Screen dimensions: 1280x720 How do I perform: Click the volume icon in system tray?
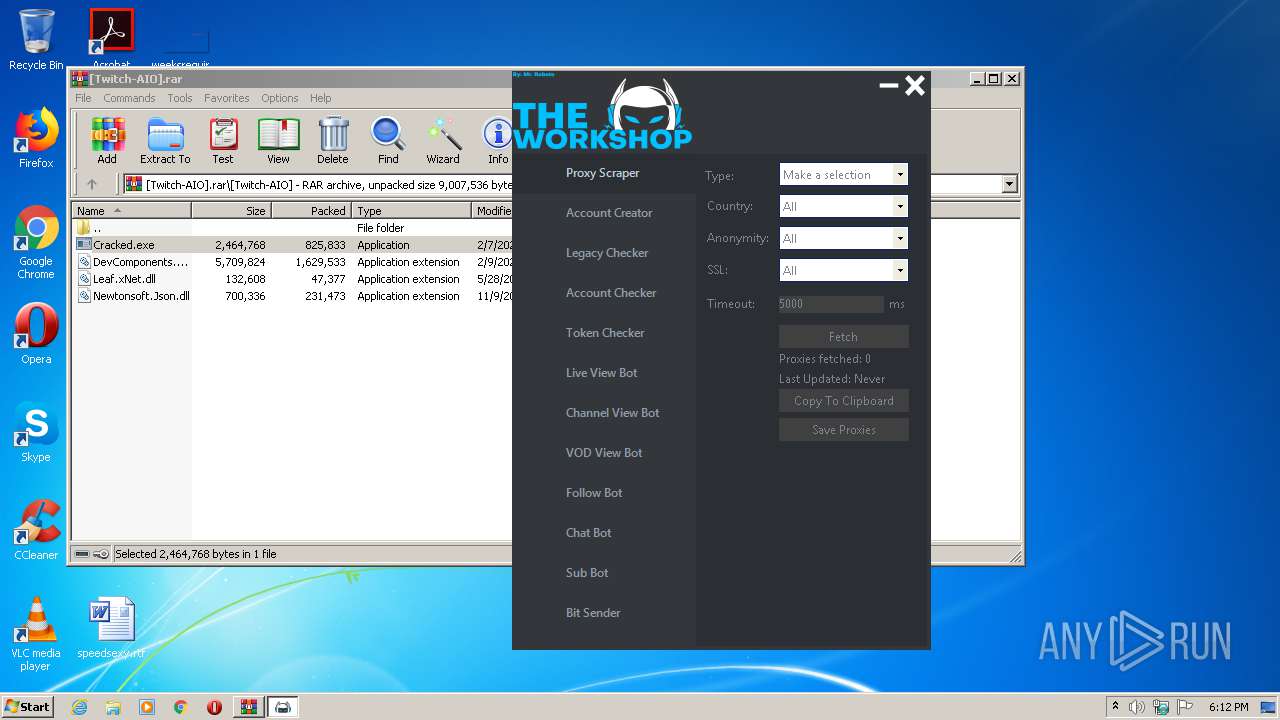click(x=1137, y=707)
